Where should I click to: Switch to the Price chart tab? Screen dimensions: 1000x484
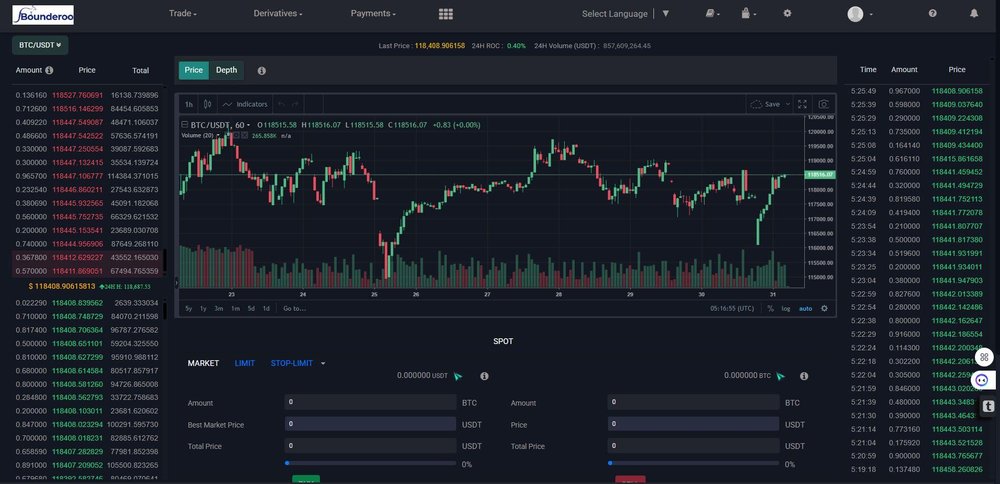[194, 70]
